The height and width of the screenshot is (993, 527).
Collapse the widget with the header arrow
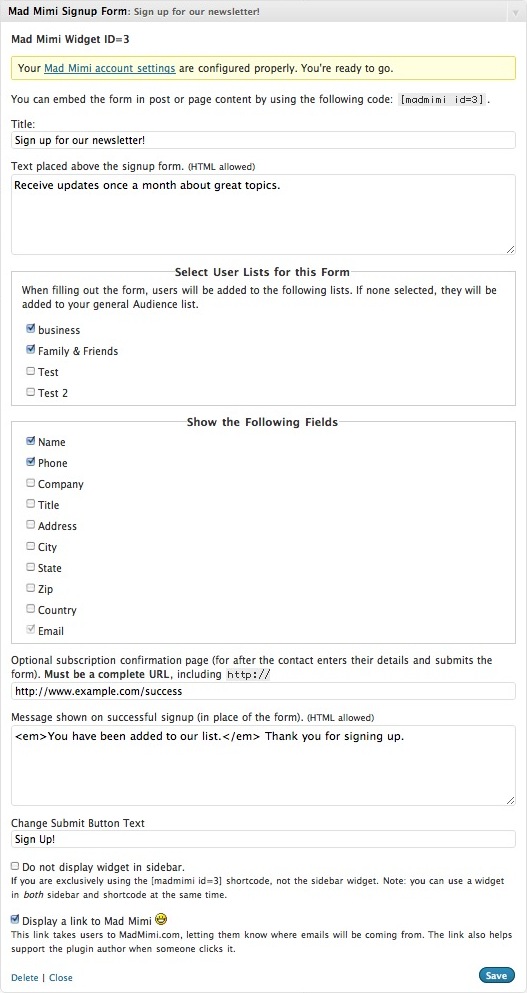514,11
